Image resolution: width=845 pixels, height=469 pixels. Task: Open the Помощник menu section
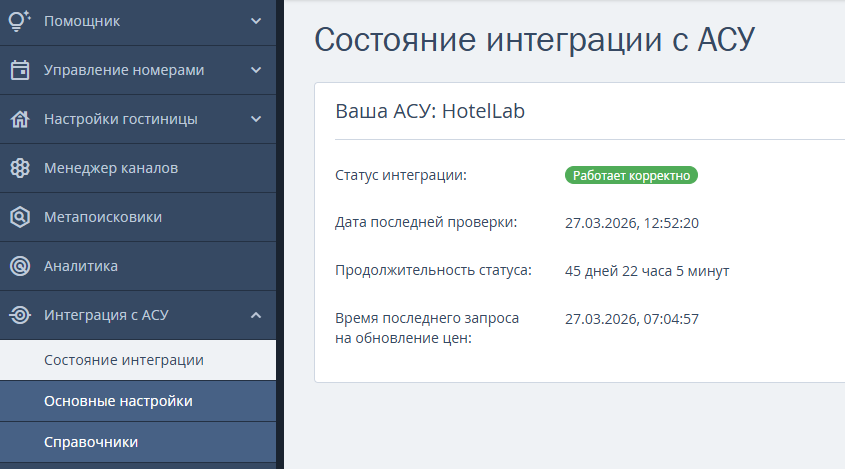[138, 22]
